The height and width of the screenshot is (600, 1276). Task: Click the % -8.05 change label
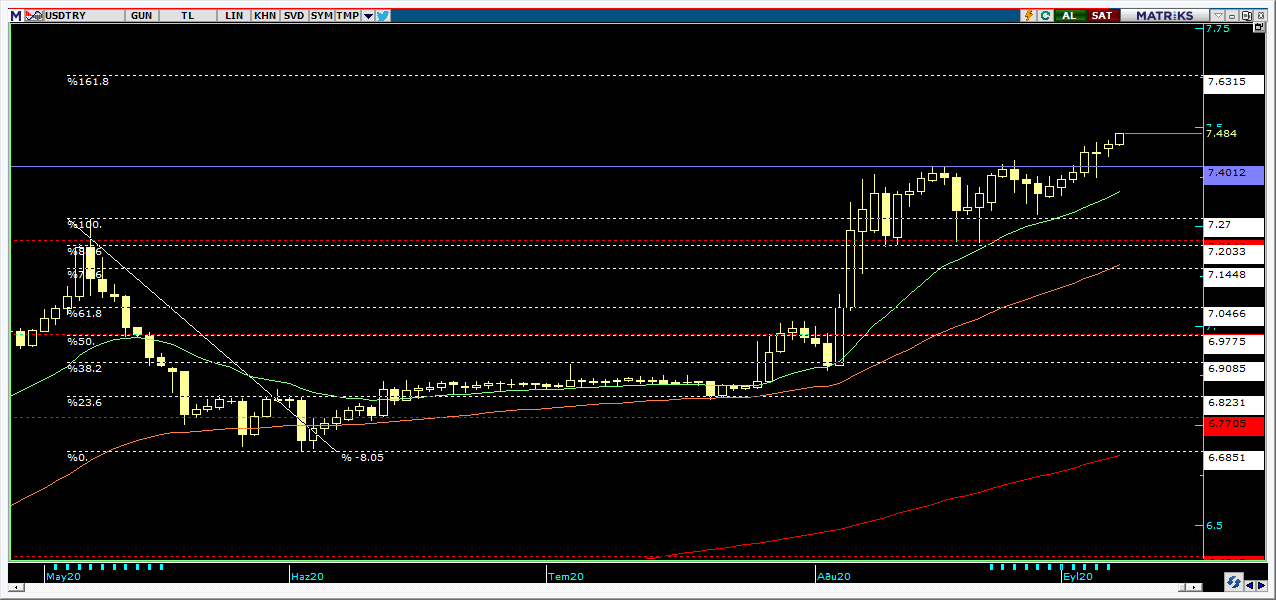(x=362, y=457)
